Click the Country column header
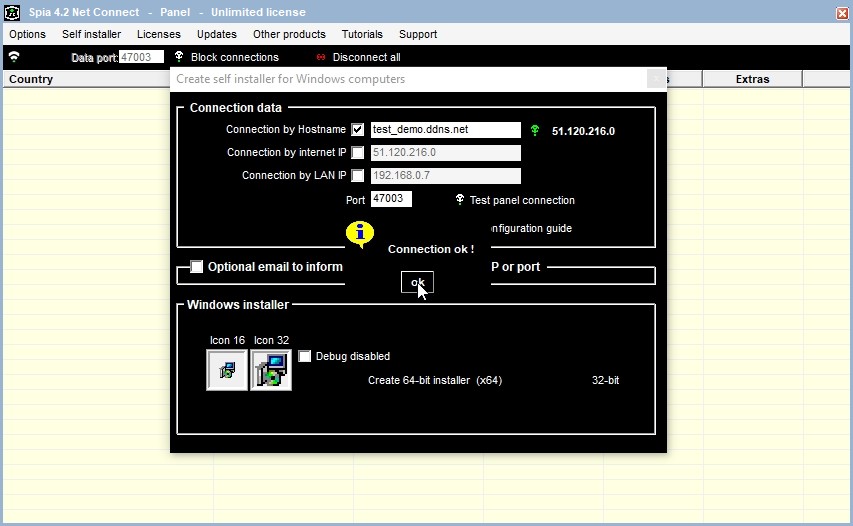This screenshot has height=526, width=853. (x=87, y=79)
